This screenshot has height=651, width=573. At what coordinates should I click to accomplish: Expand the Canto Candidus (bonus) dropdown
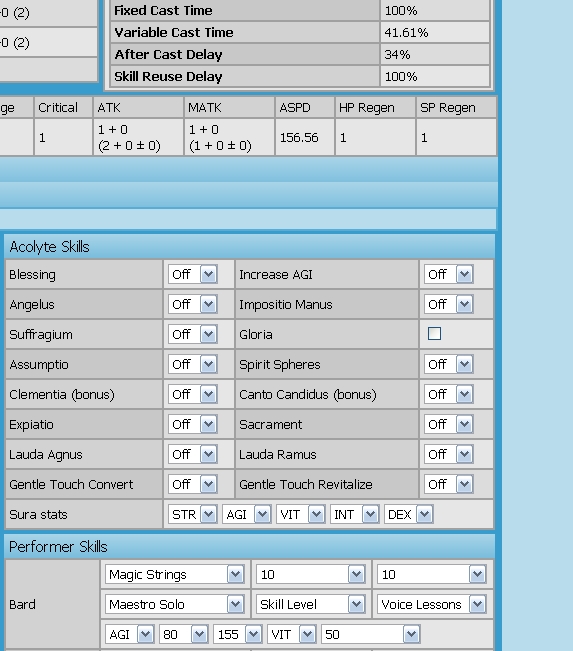pyautogui.click(x=448, y=394)
